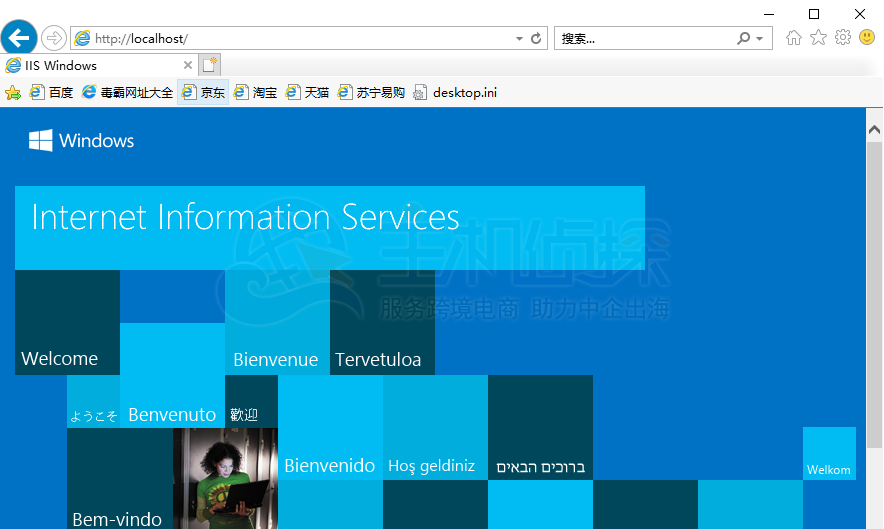
Task: Click the Forward navigation arrow
Action: pyautogui.click(x=53, y=38)
